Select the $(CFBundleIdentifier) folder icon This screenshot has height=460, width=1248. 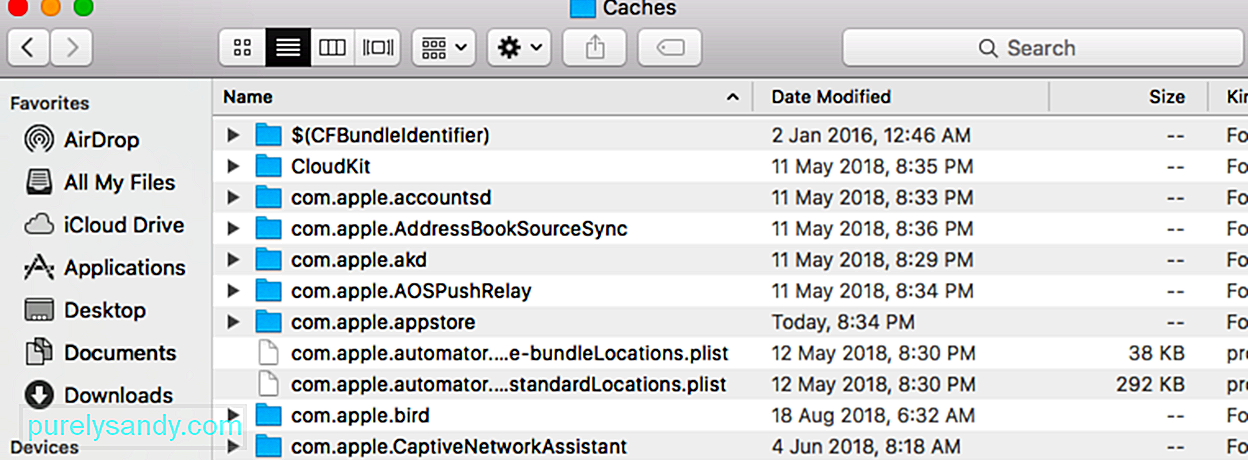pyautogui.click(x=269, y=135)
